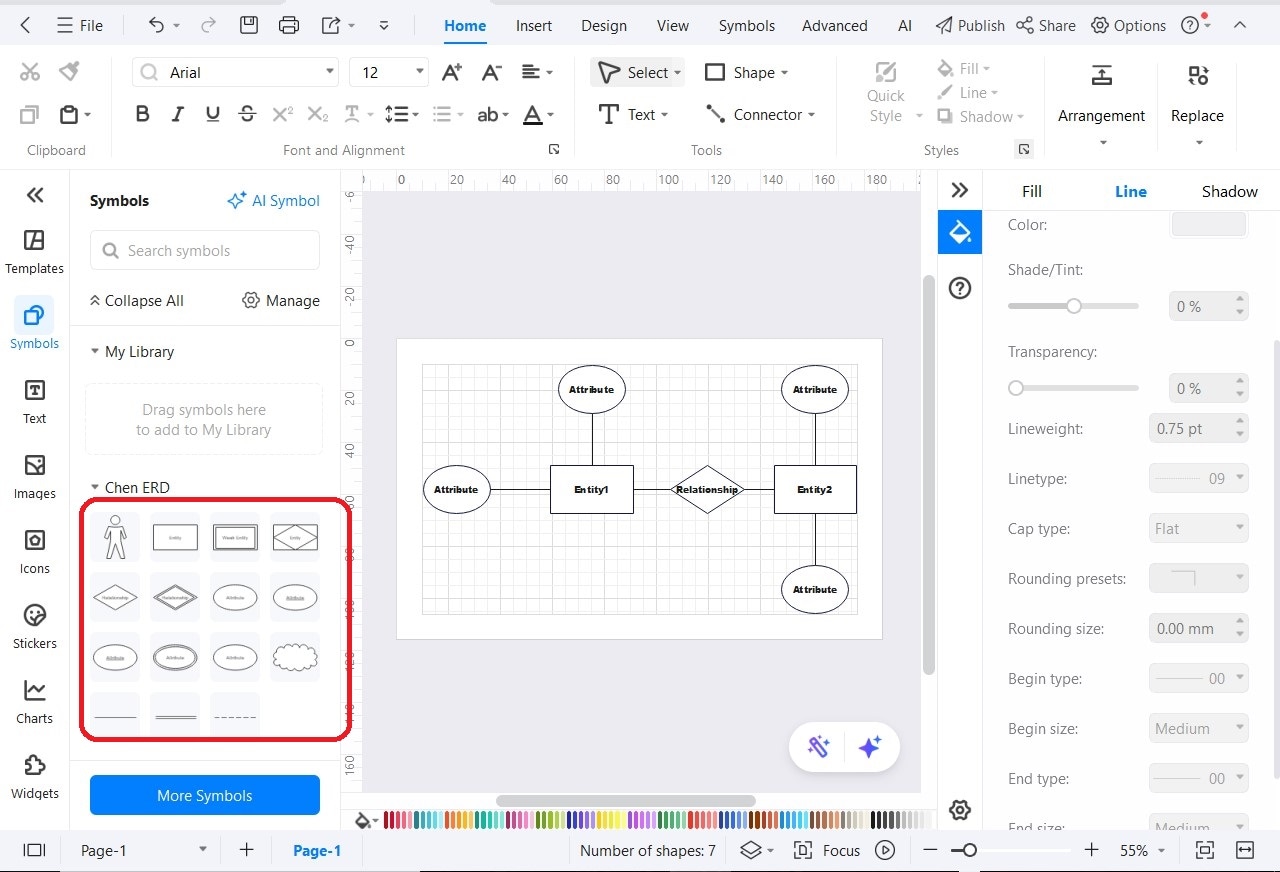Apply Superscript formatting

coord(282,114)
